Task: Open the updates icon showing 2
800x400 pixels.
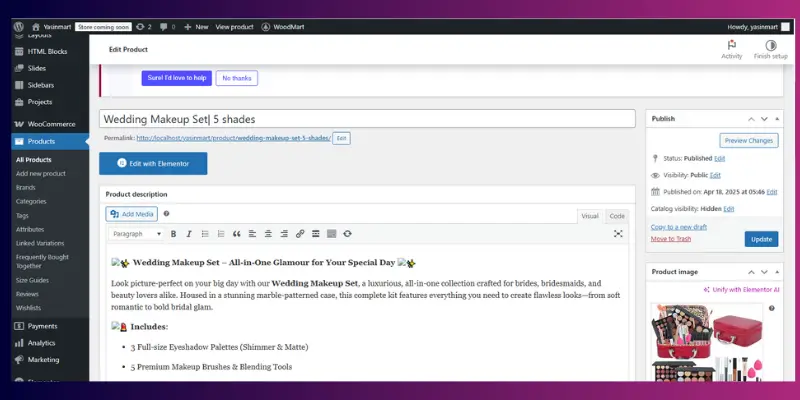Action: tap(144, 27)
